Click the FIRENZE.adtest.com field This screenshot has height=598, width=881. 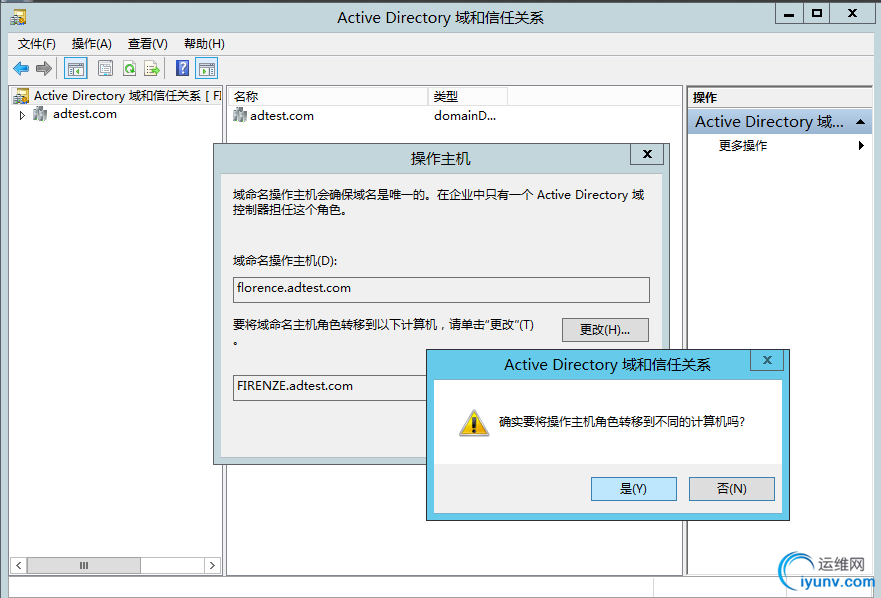(x=330, y=388)
